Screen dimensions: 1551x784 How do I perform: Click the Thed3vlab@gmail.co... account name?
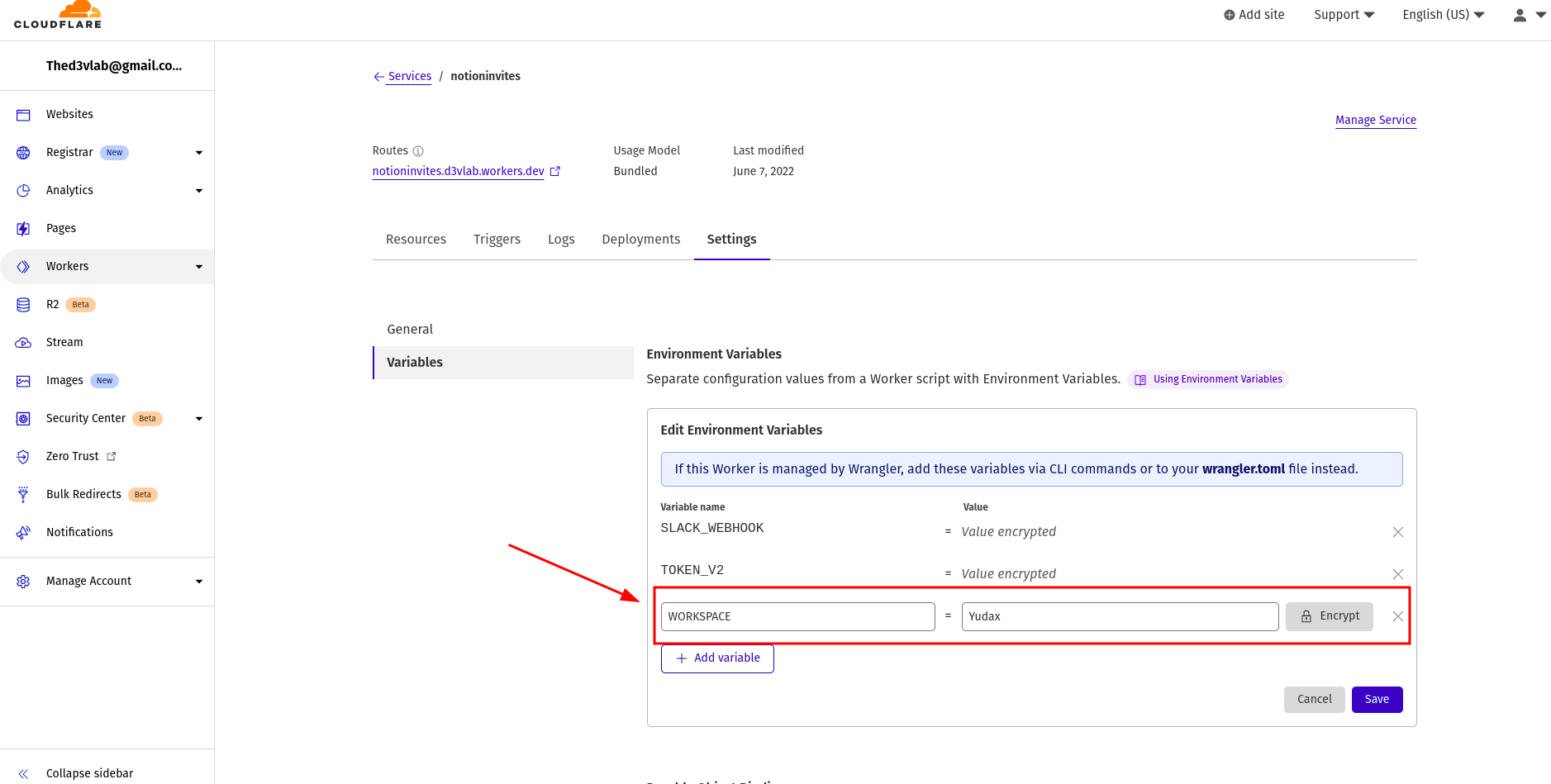[x=114, y=66]
